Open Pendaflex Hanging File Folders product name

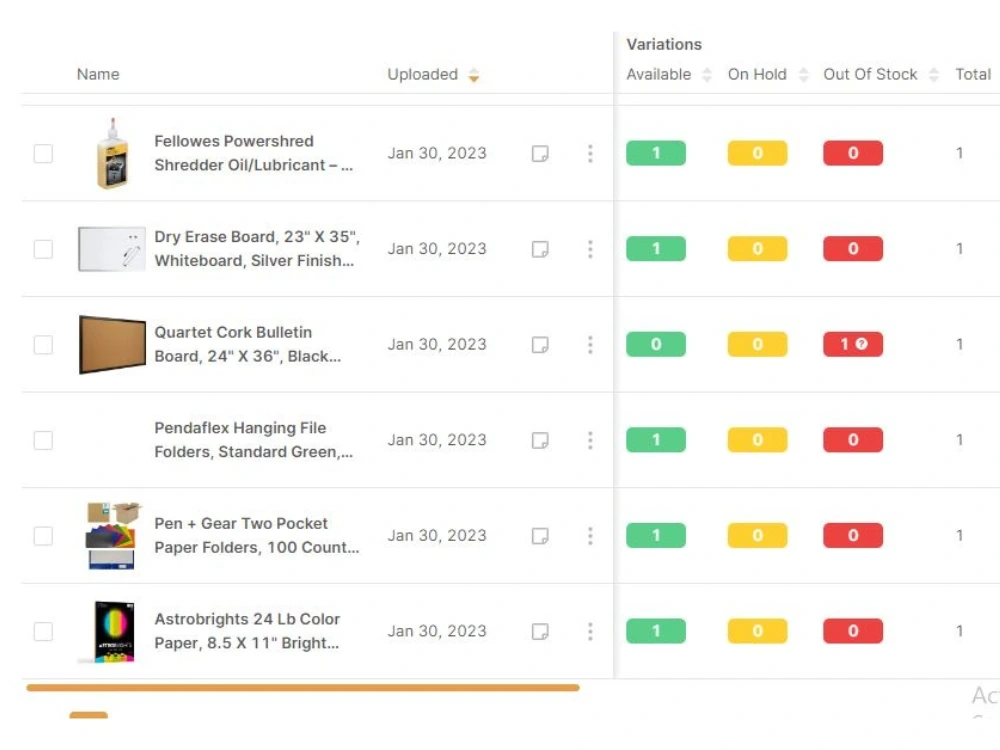coord(253,440)
